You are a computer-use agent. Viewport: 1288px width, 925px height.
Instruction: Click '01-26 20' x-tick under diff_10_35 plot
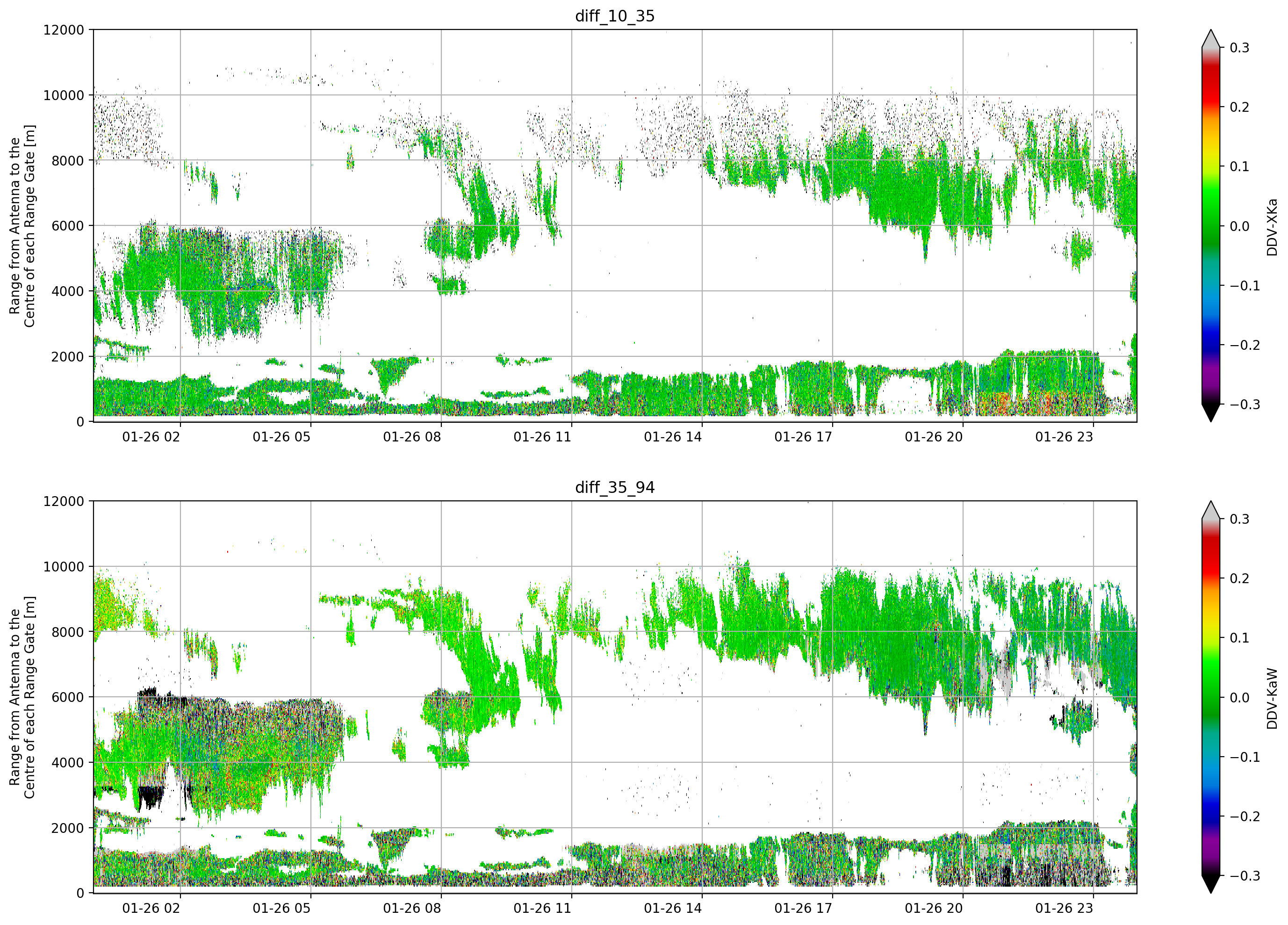(x=934, y=437)
